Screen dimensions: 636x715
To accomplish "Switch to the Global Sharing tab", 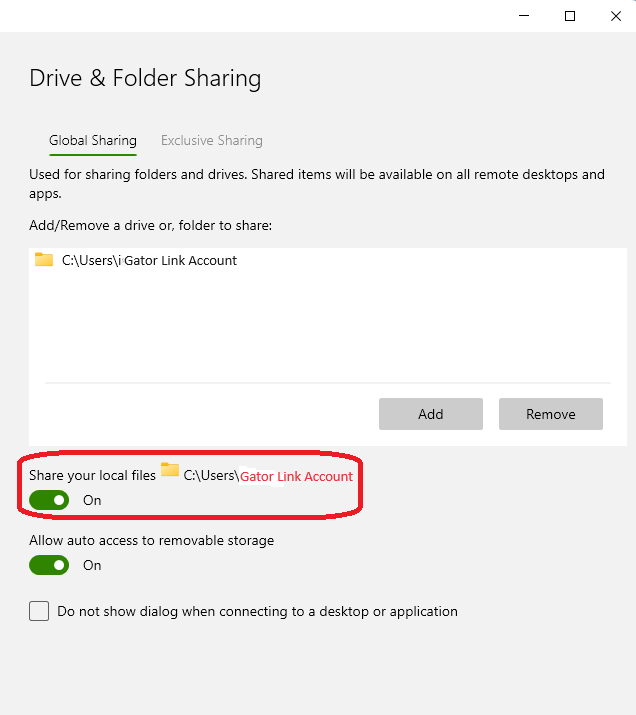I will point(92,141).
